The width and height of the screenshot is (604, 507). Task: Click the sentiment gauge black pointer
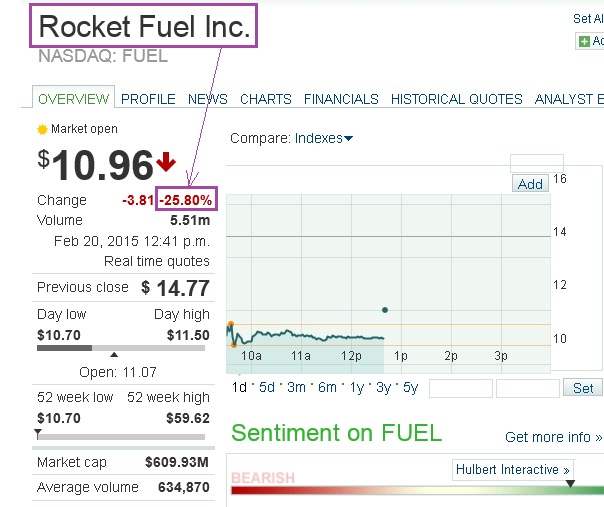[x=570, y=483]
